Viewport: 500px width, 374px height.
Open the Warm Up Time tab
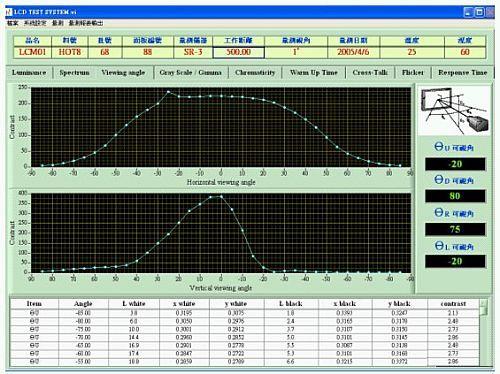(x=314, y=73)
